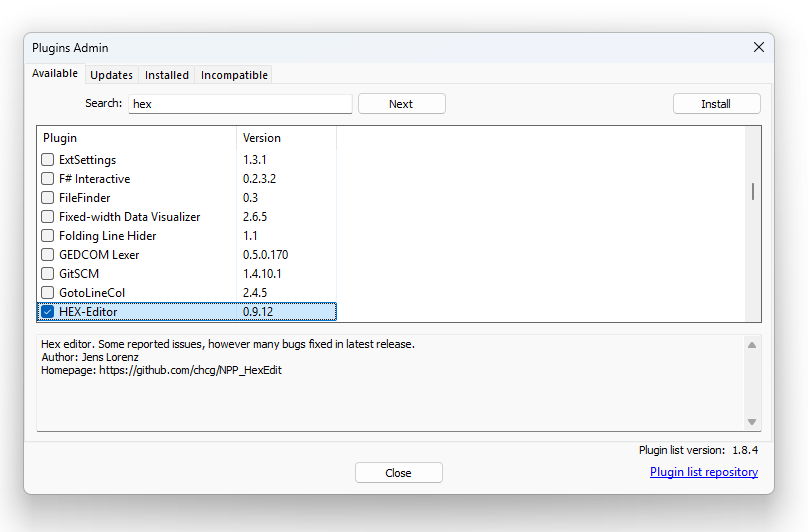The height and width of the screenshot is (532, 808).
Task: Check the GEDCOM Lexer checkbox
Action: point(47,255)
